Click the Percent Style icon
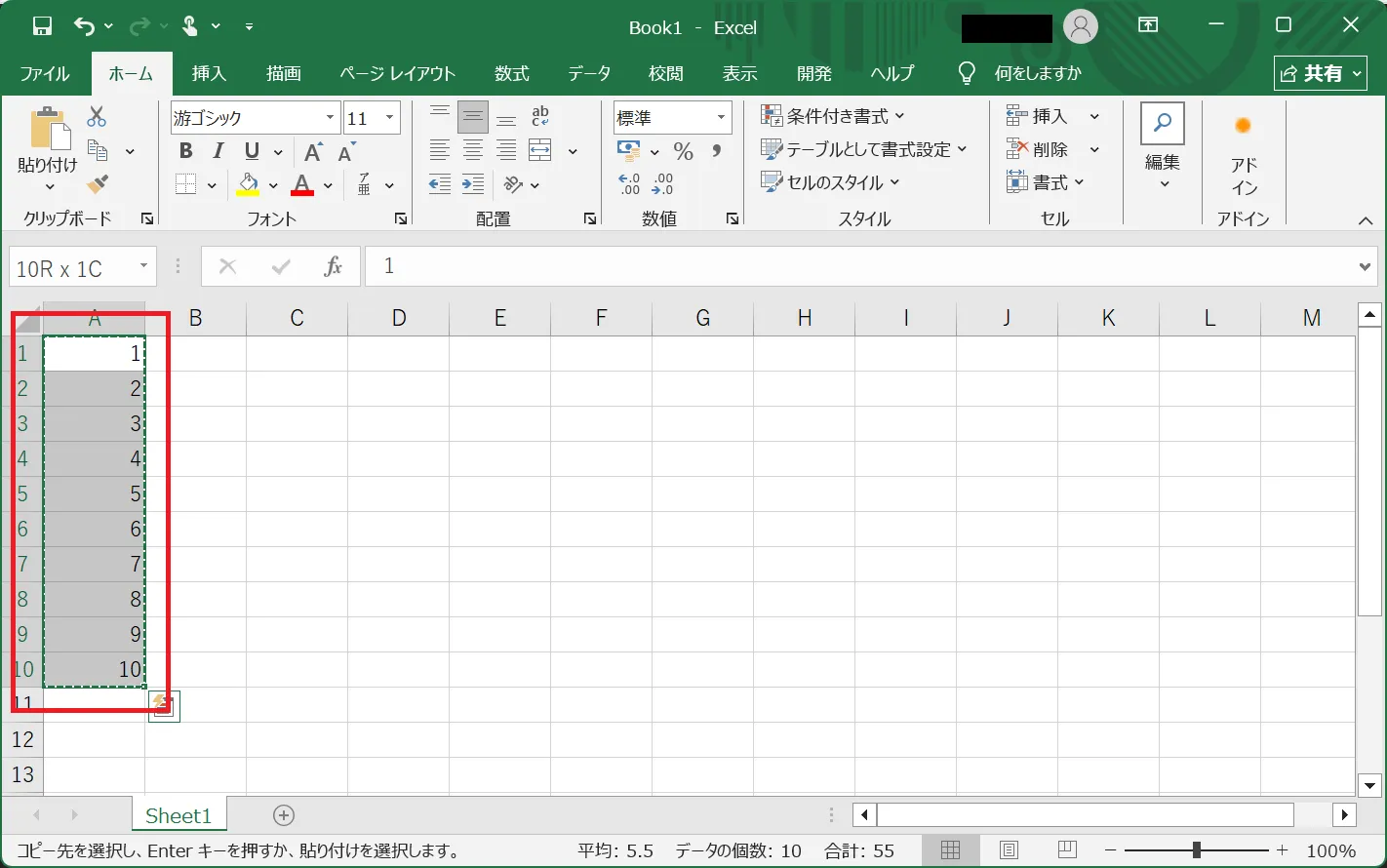Screen dimensions: 1387x868 (x=683, y=151)
